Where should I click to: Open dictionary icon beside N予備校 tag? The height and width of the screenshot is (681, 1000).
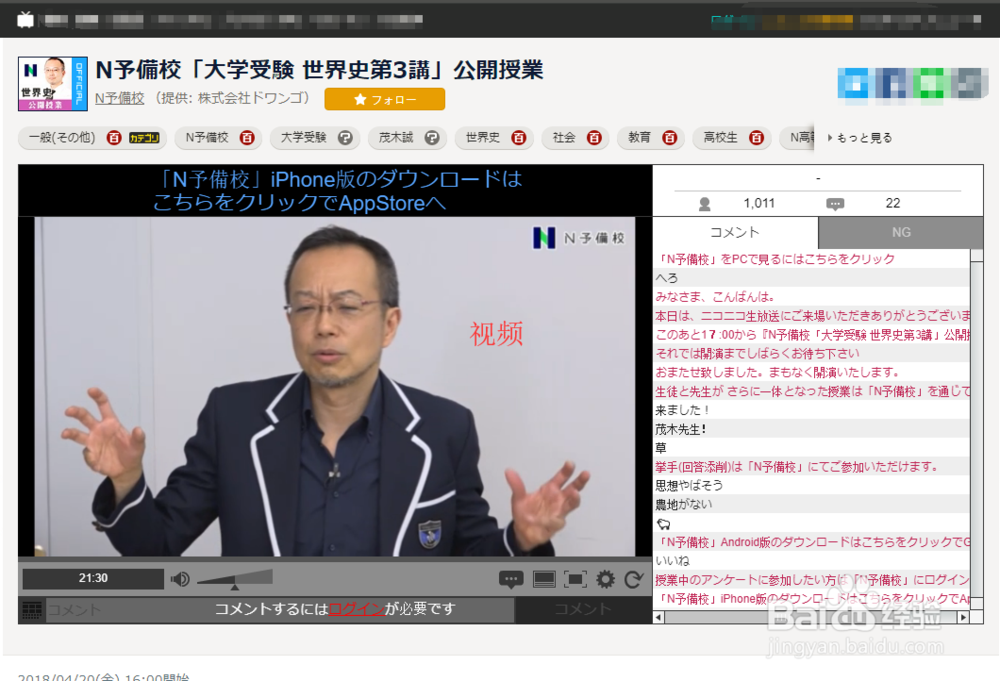point(247,138)
